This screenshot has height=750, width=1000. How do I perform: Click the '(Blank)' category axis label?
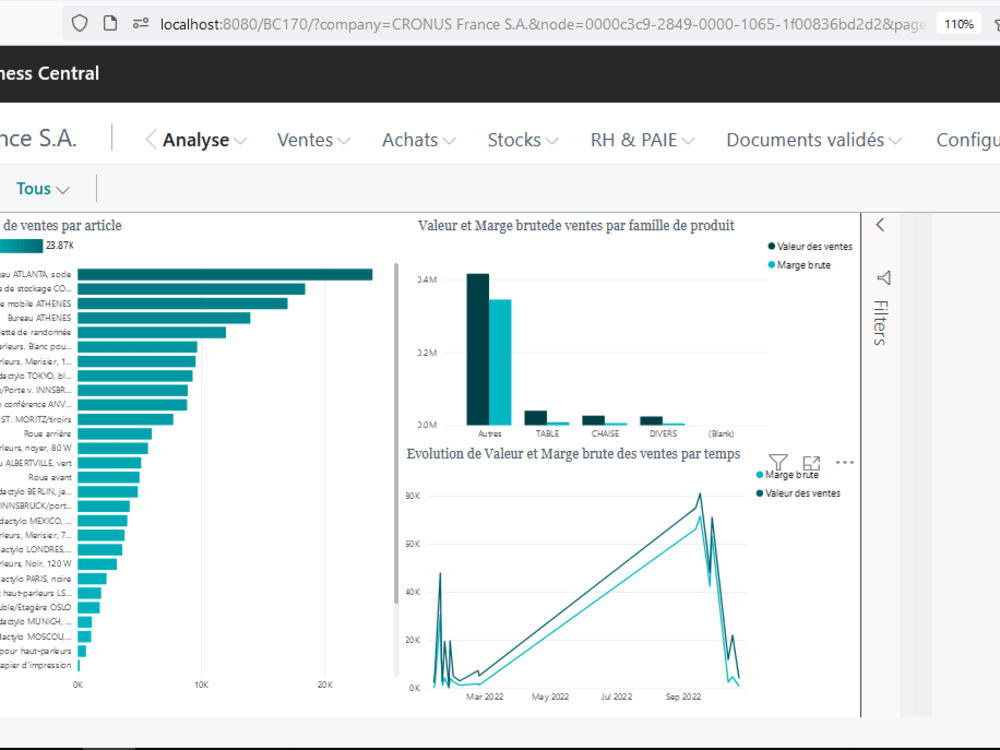[721, 434]
